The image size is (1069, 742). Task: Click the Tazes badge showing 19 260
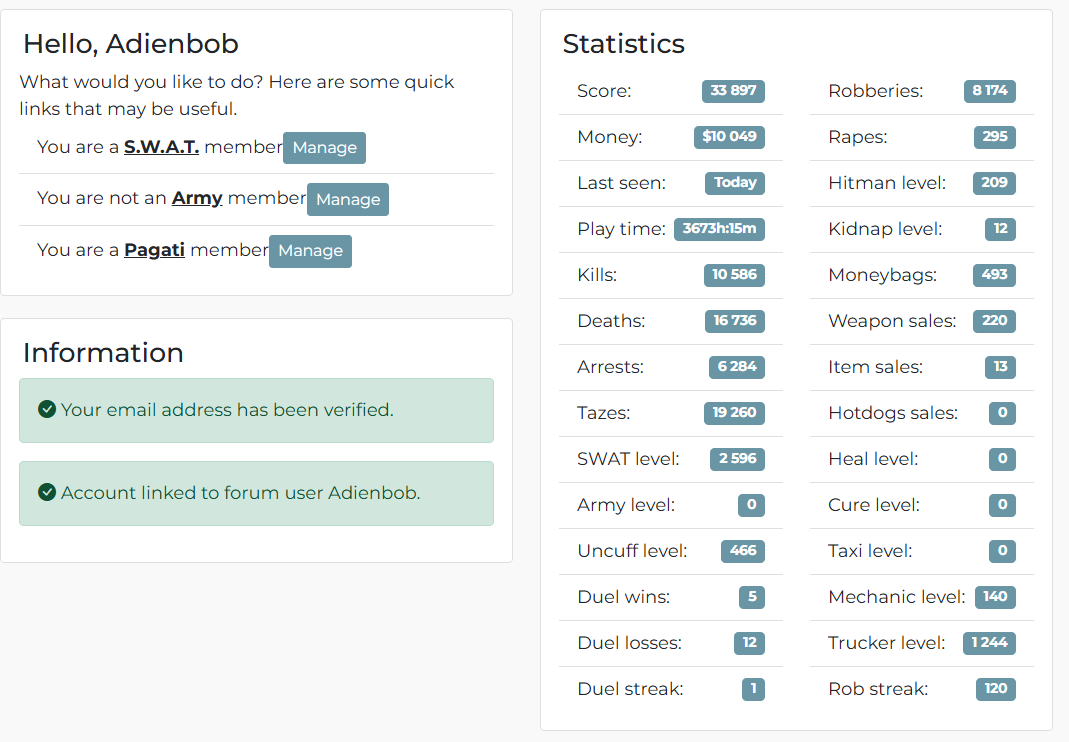pyautogui.click(x=734, y=413)
